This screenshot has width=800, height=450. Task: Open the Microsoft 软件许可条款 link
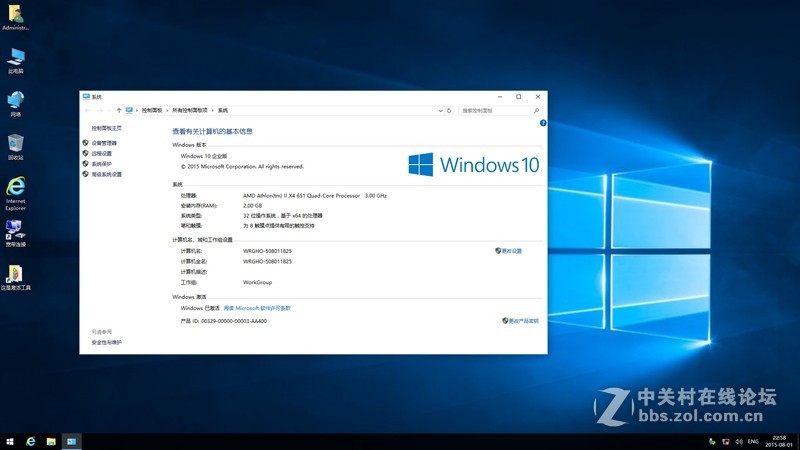click(257, 308)
